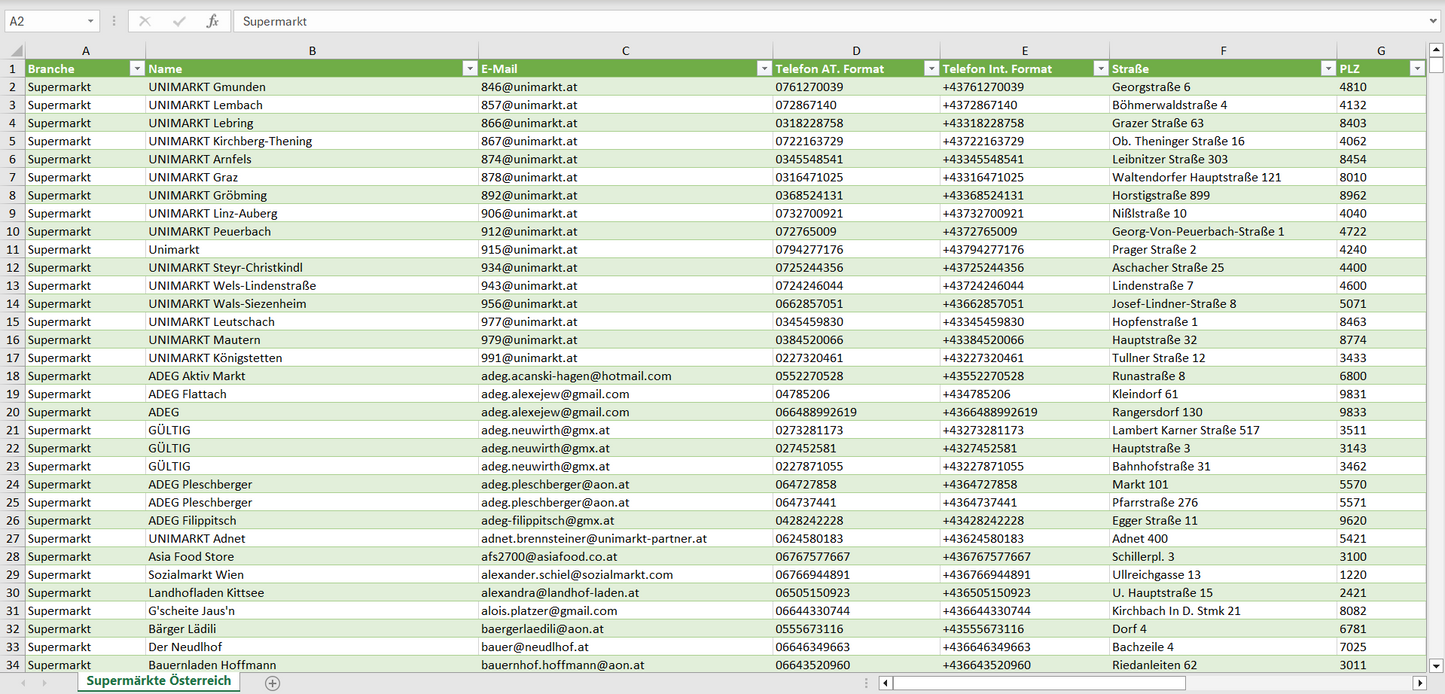Screen dimensions: 1445x694
Task: Open the Branche column filter dropdown
Action: click(137, 69)
